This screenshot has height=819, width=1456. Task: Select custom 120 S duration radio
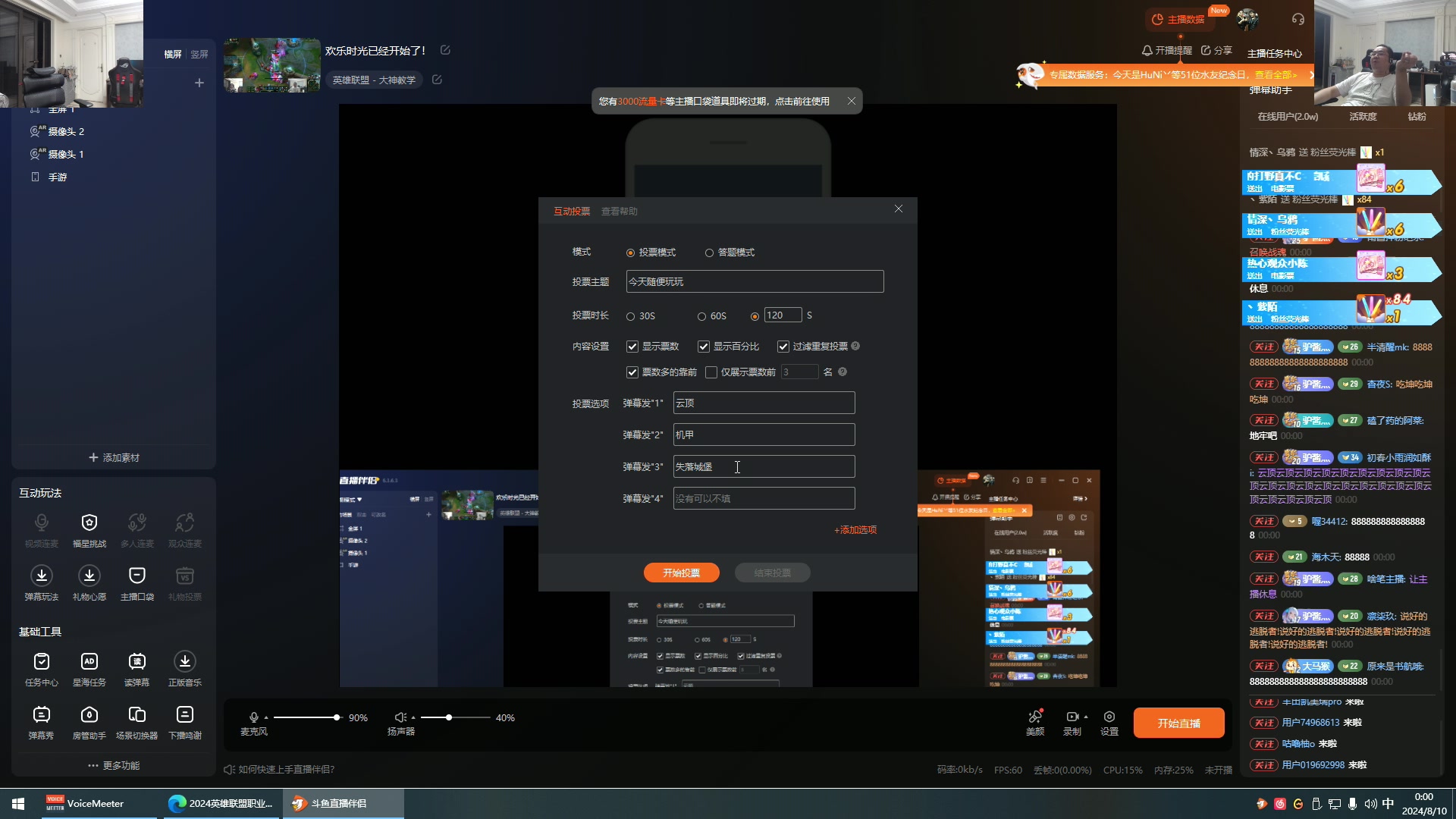755,316
